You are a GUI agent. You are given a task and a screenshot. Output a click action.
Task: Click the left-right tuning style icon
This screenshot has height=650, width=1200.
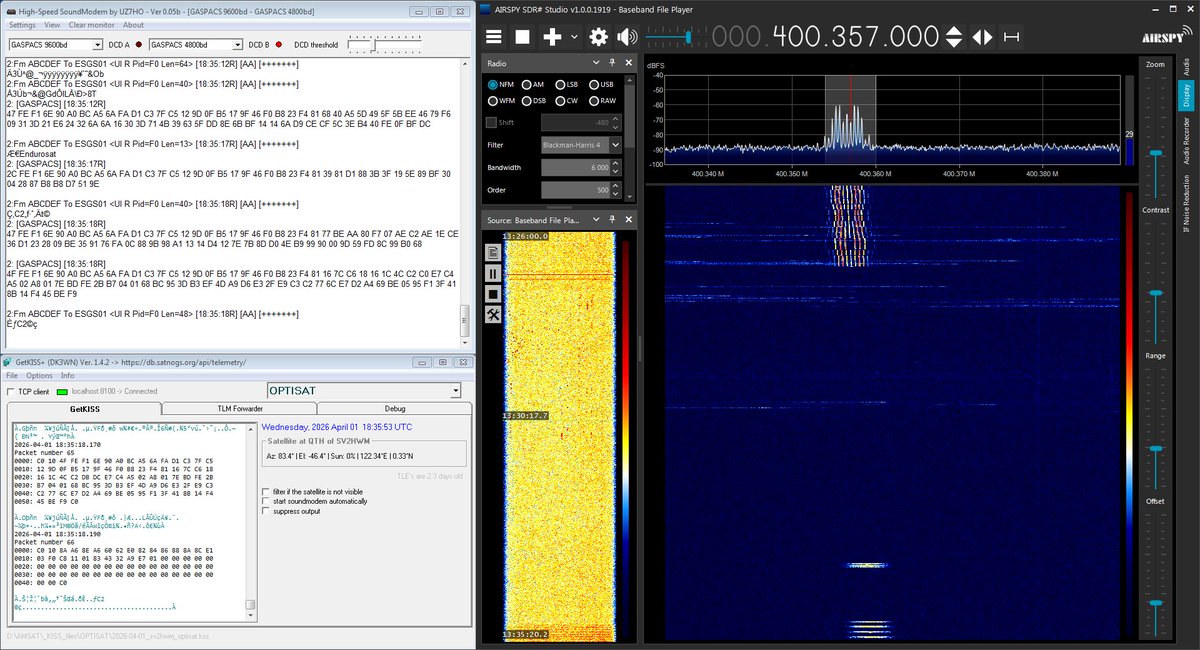click(x=983, y=37)
